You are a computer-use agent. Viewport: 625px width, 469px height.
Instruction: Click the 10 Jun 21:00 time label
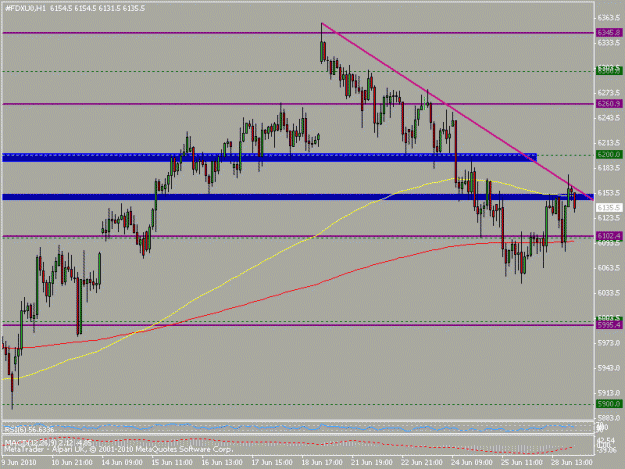point(72,462)
